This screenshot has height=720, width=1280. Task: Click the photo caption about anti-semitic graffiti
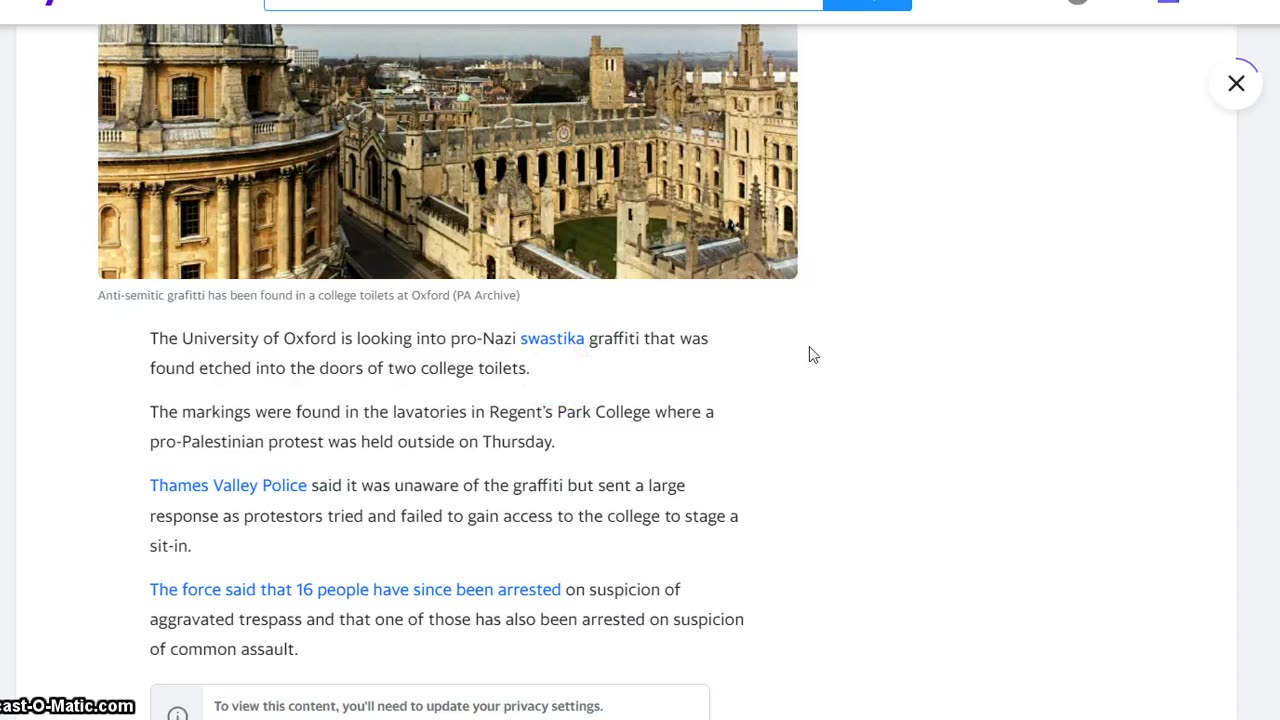pyautogui.click(x=309, y=295)
